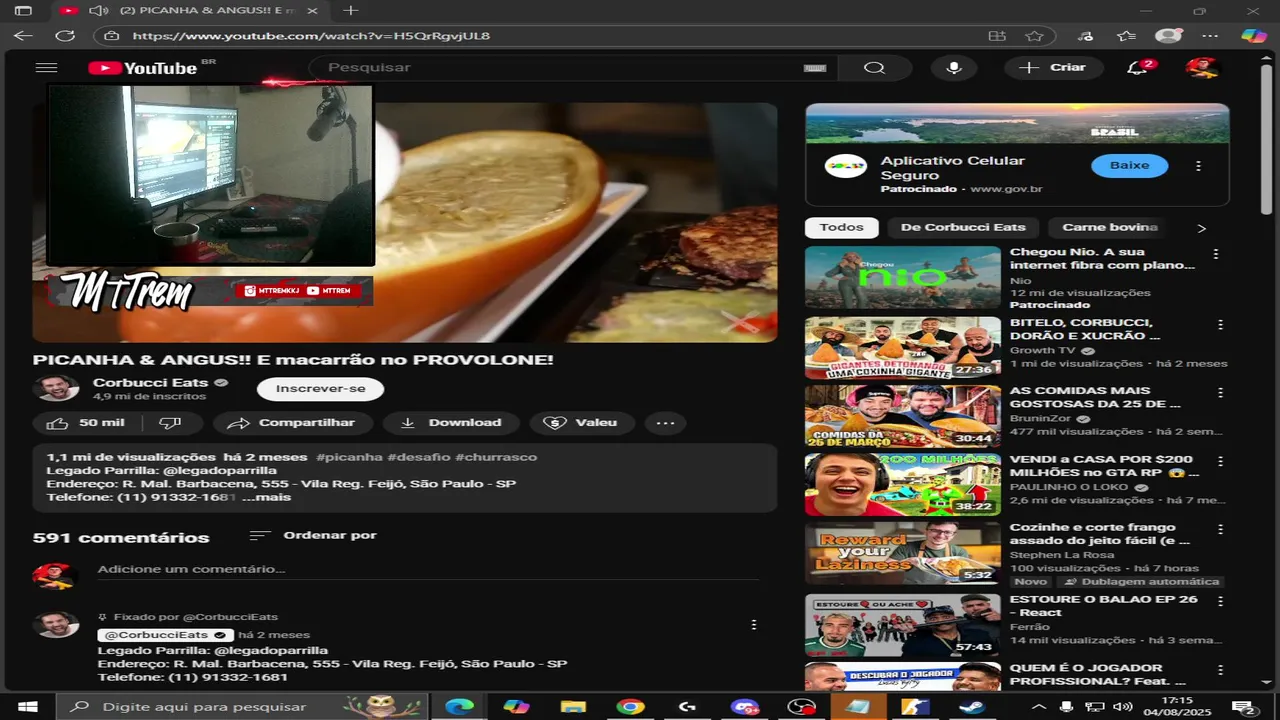Viewport: 1280px width, 720px height.
Task: Open the on-screen keyboard in search box
Action: pos(815,68)
